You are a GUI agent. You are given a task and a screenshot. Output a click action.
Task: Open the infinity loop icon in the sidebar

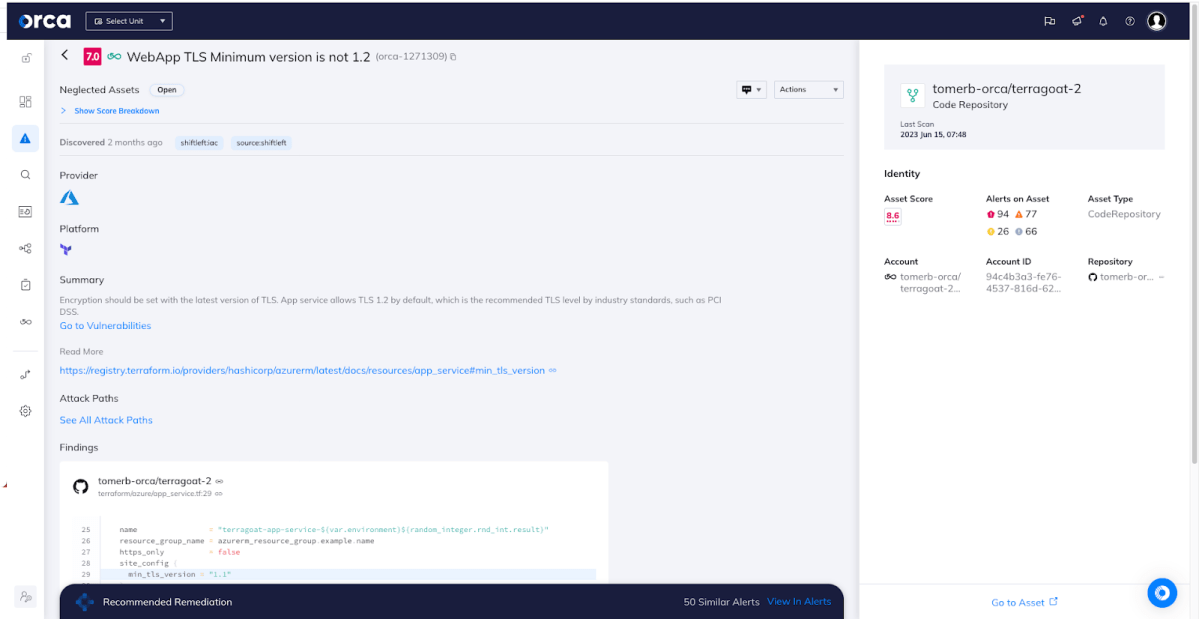click(x=25, y=322)
